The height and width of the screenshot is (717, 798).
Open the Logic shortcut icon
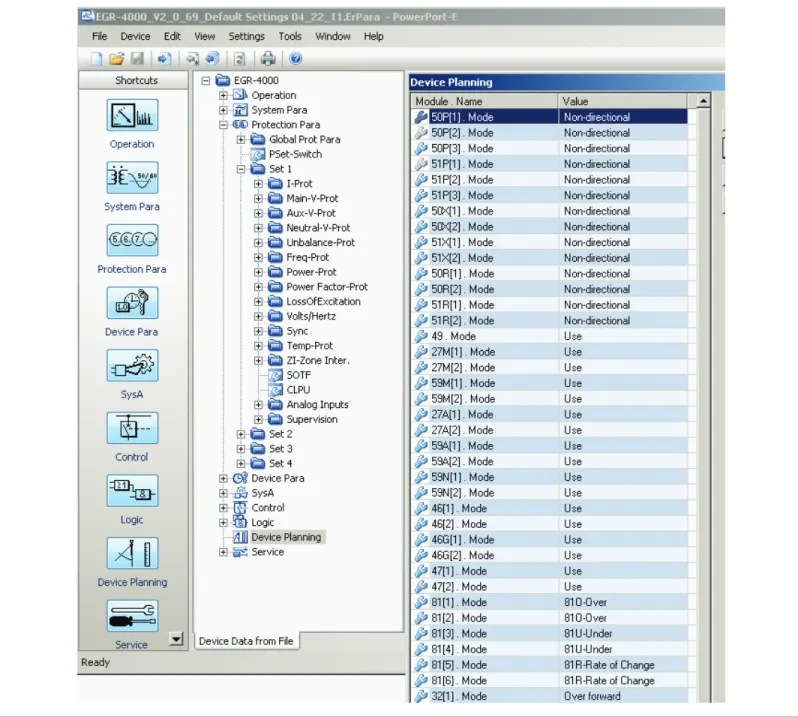click(132, 491)
